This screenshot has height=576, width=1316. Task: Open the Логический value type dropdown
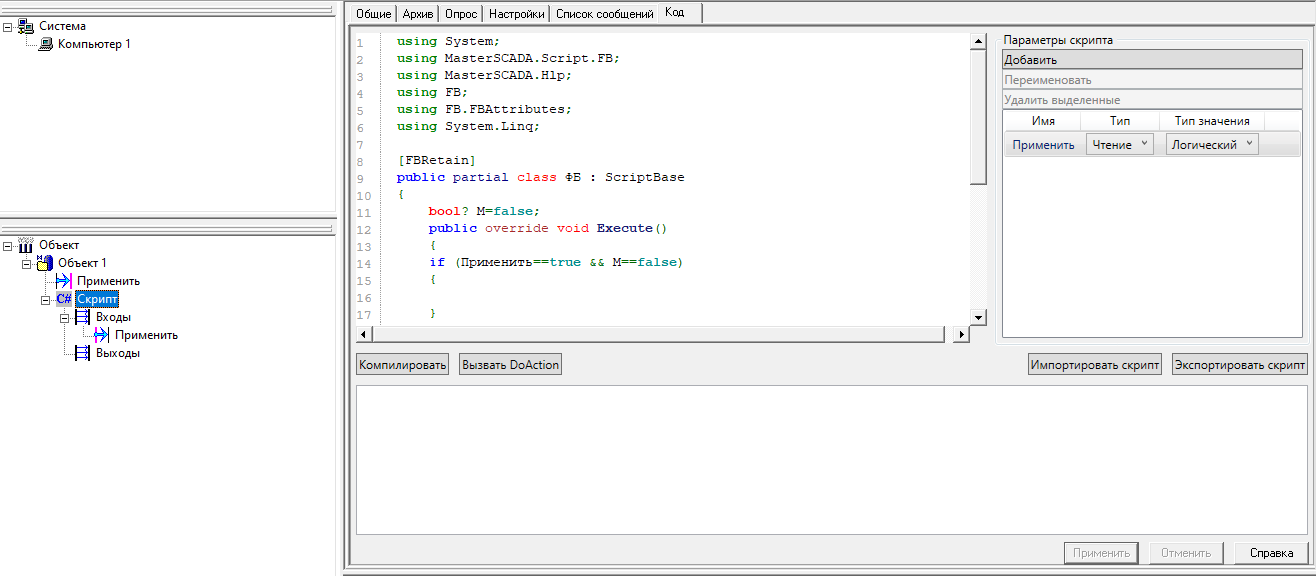pyautogui.click(x=1212, y=145)
